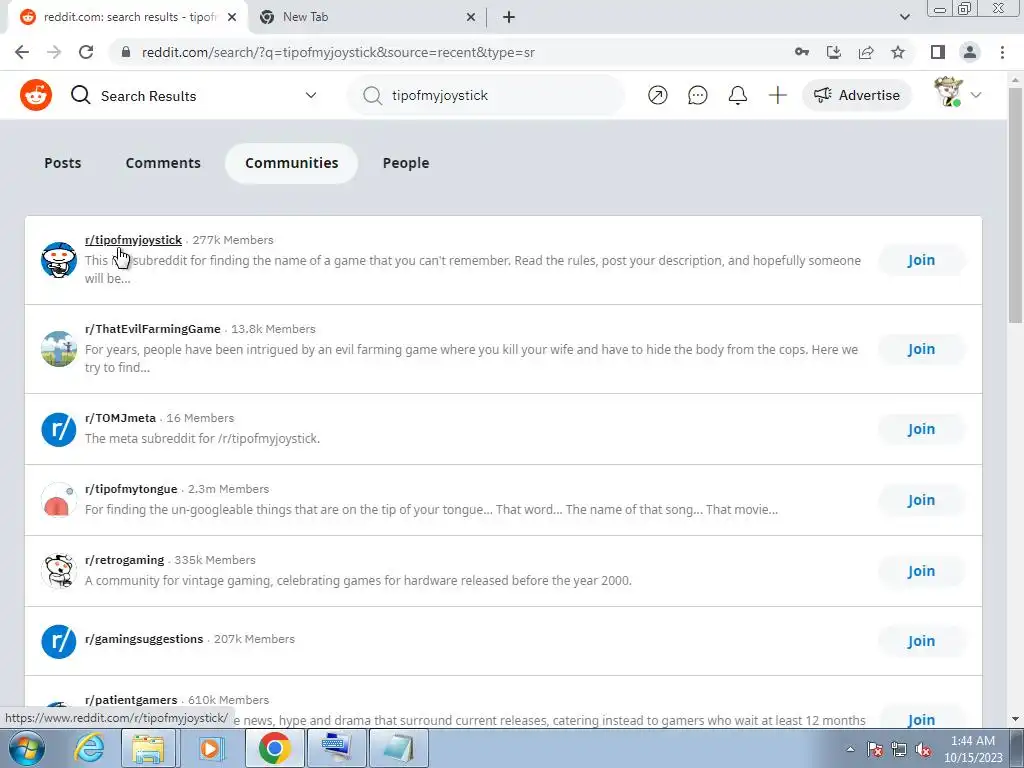The height and width of the screenshot is (768, 1024).
Task: Open Windows Explorer folder from taskbar
Action: point(148,748)
